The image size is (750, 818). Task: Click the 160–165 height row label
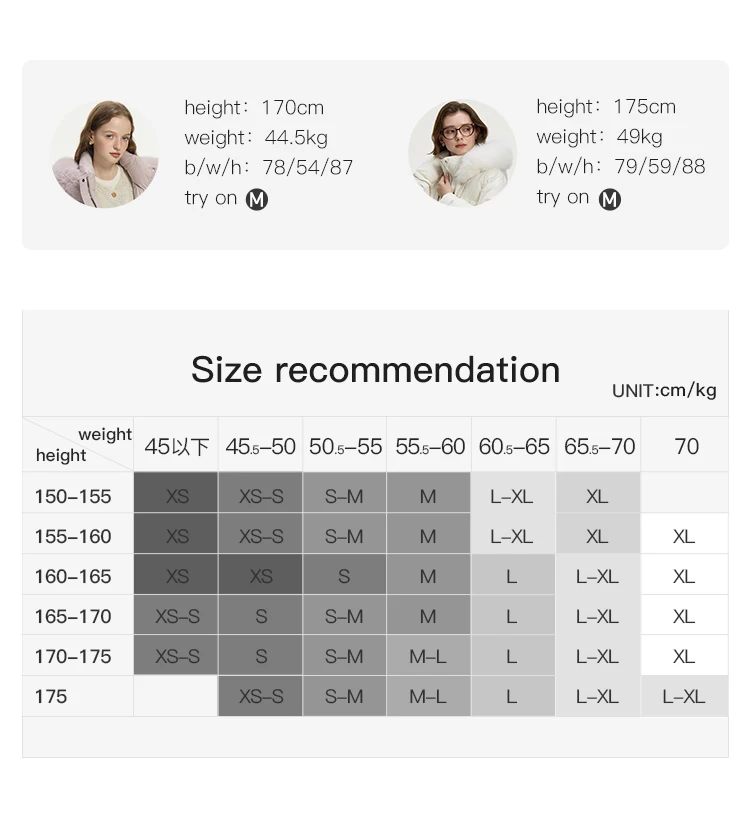click(73, 577)
